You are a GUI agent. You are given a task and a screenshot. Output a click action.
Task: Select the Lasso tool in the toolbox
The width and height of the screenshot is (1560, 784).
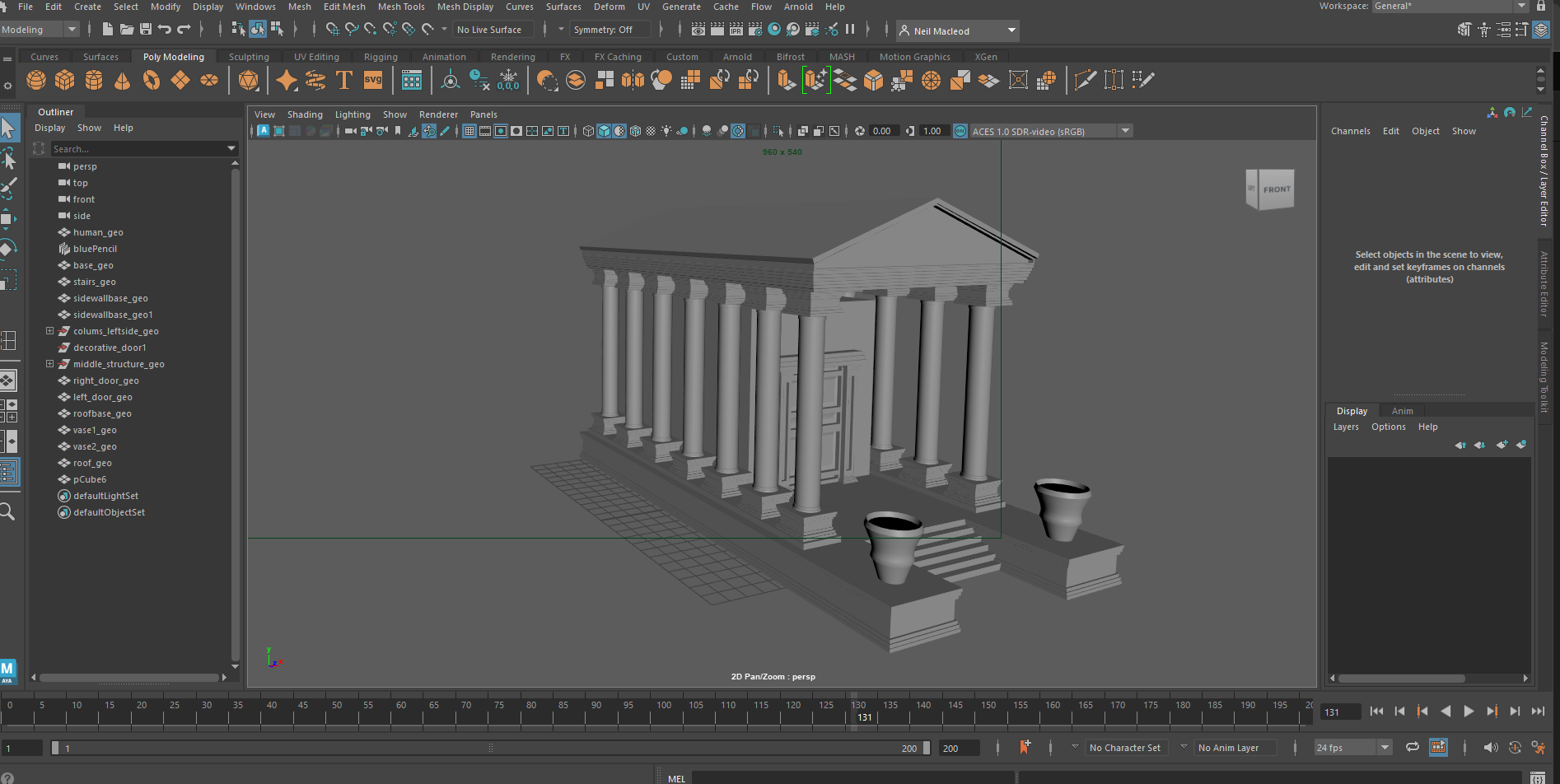(x=8, y=157)
